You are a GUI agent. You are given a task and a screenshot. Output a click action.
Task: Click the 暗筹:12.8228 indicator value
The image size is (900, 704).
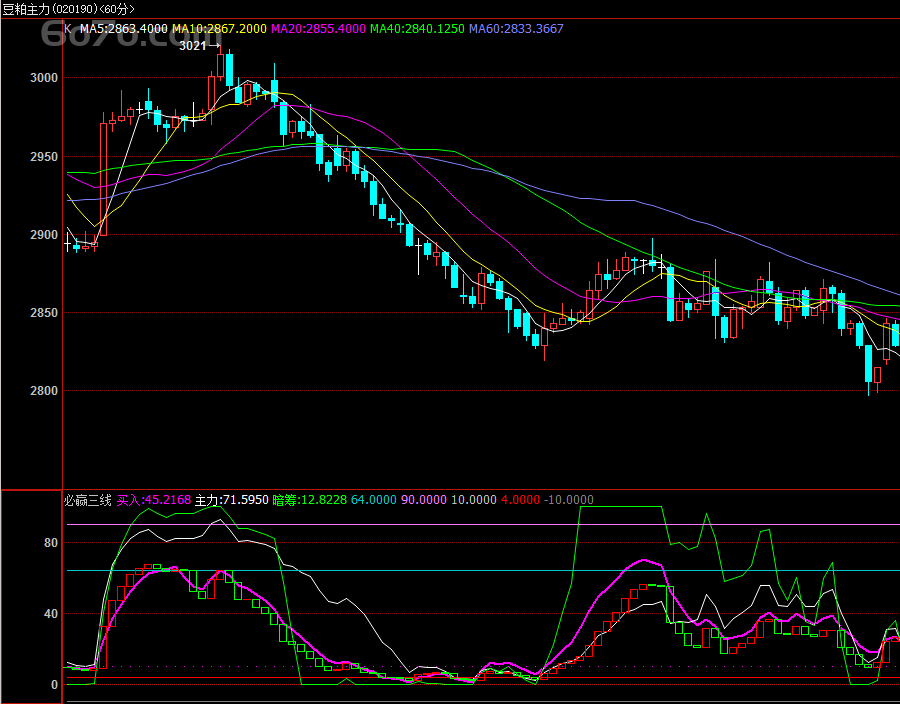coord(309,500)
